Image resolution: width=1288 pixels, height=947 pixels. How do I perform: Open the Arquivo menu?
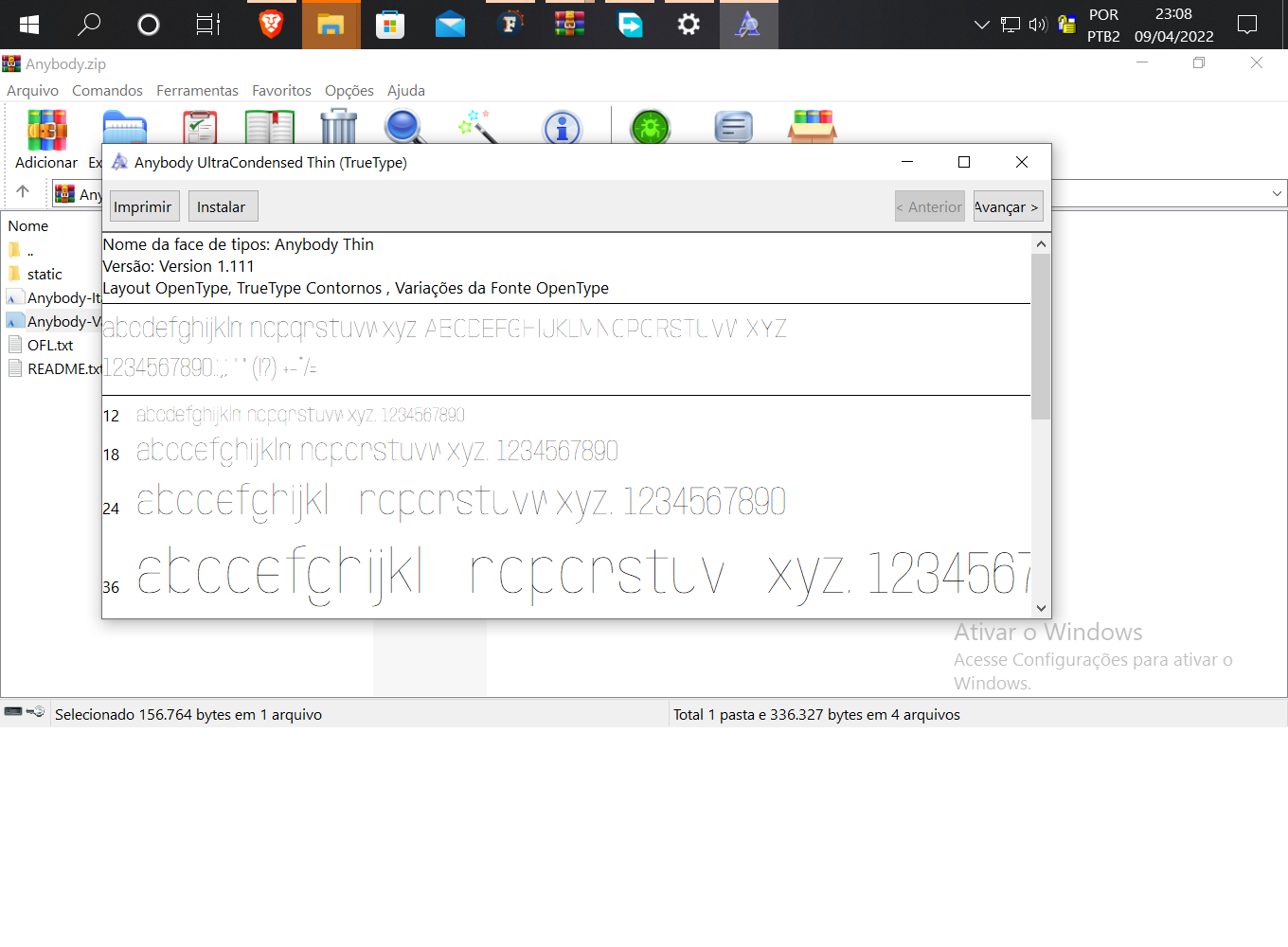(x=32, y=91)
